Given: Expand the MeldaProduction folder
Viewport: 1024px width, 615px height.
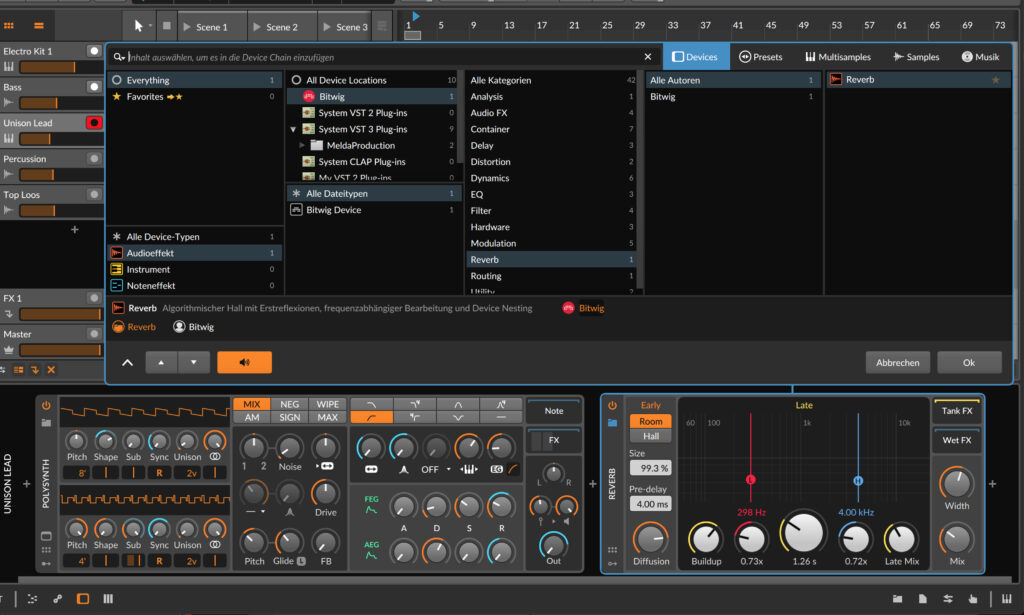Looking at the screenshot, I should 302,146.
